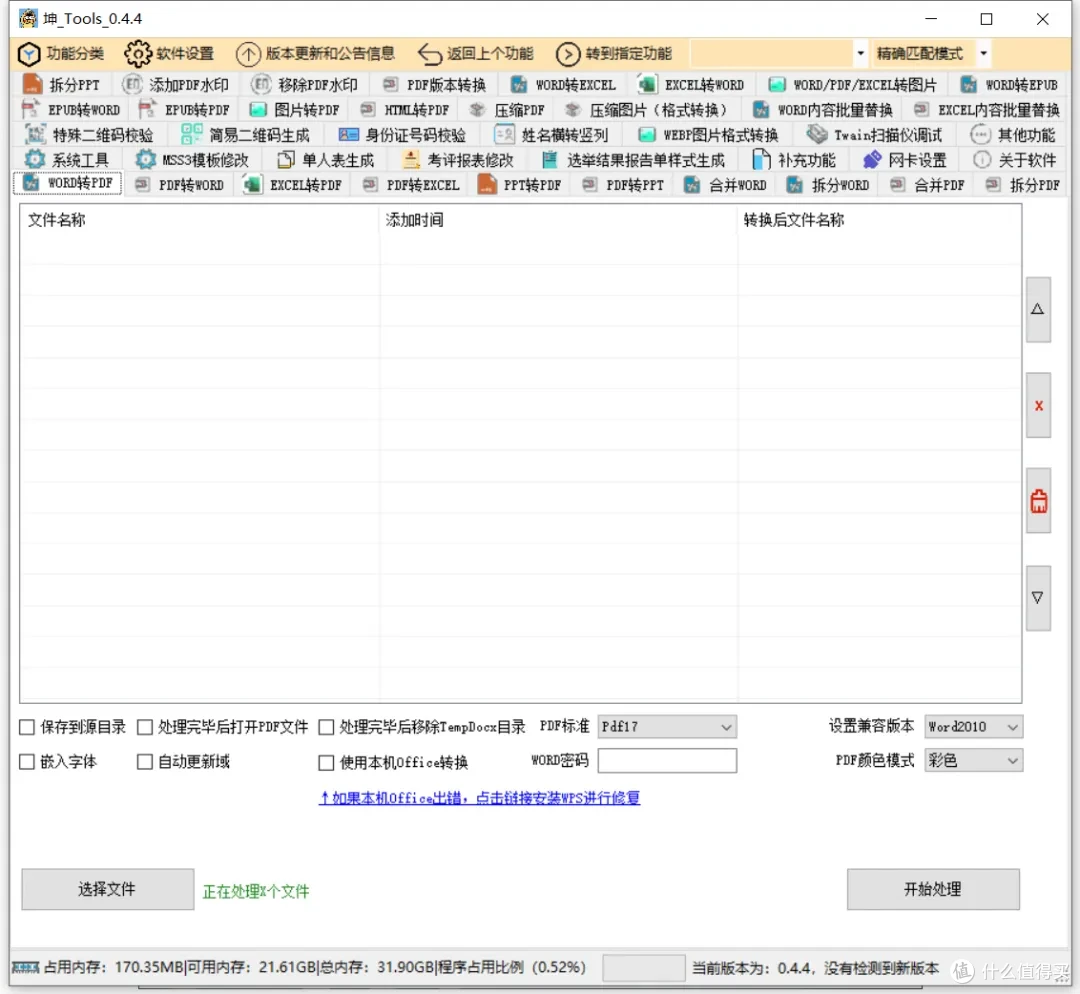1080x994 pixels.
Task: Open 身份证号码校验 tool
Action: (x=402, y=135)
